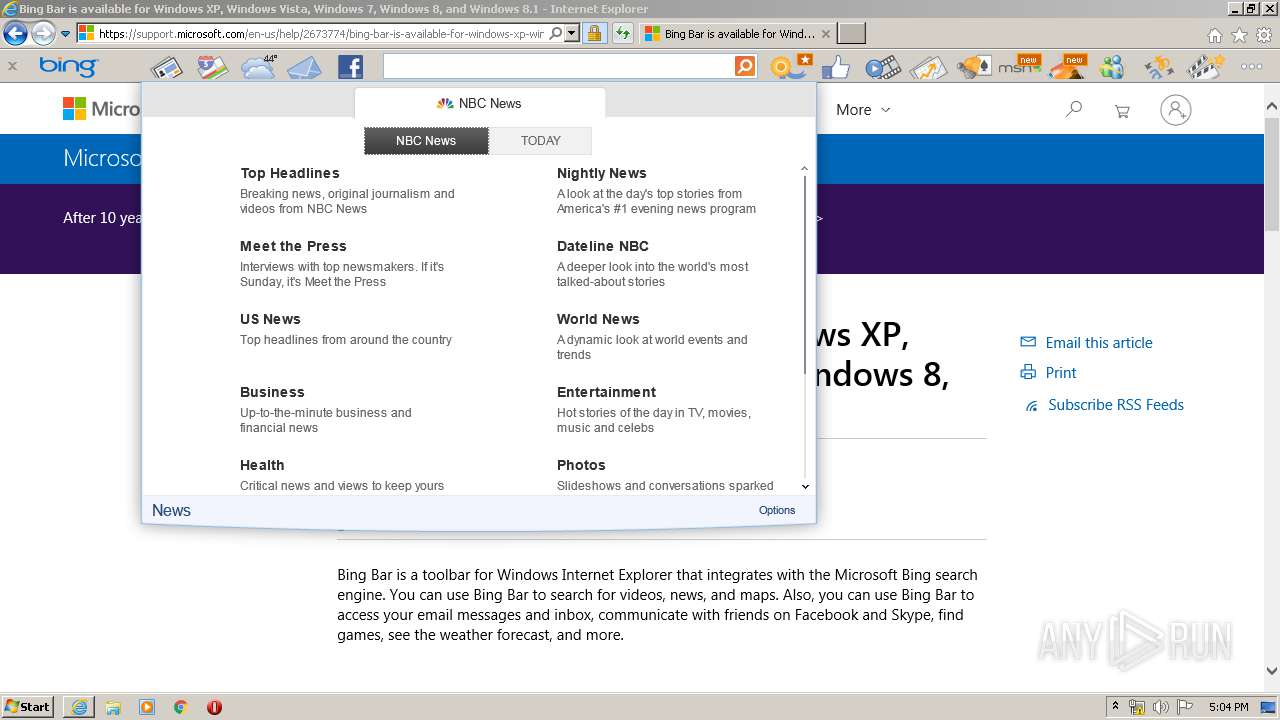Open the Bing Bar Mail envelope button
This screenshot has height=720, width=1280.
coord(305,67)
